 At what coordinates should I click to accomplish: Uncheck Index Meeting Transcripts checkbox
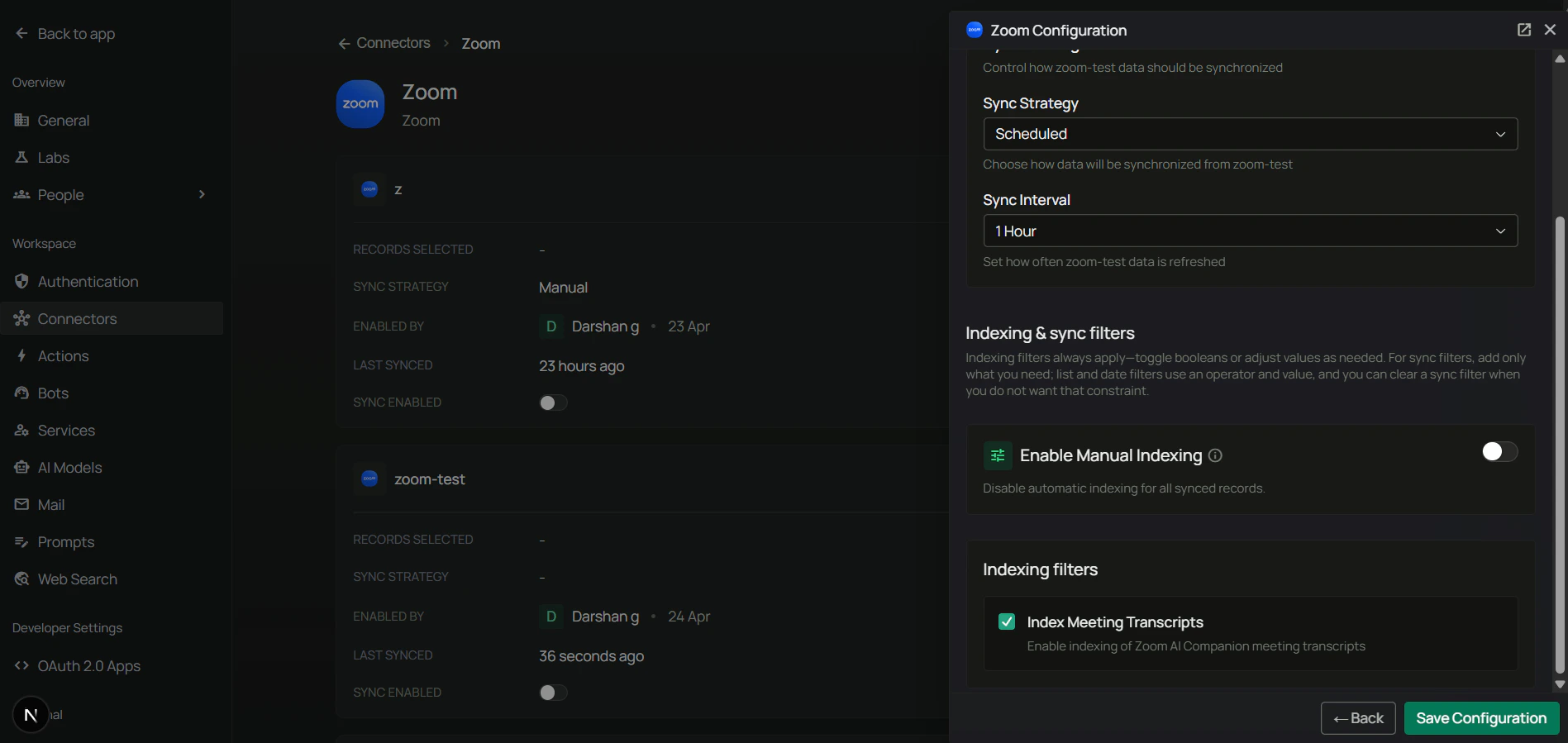1007,622
